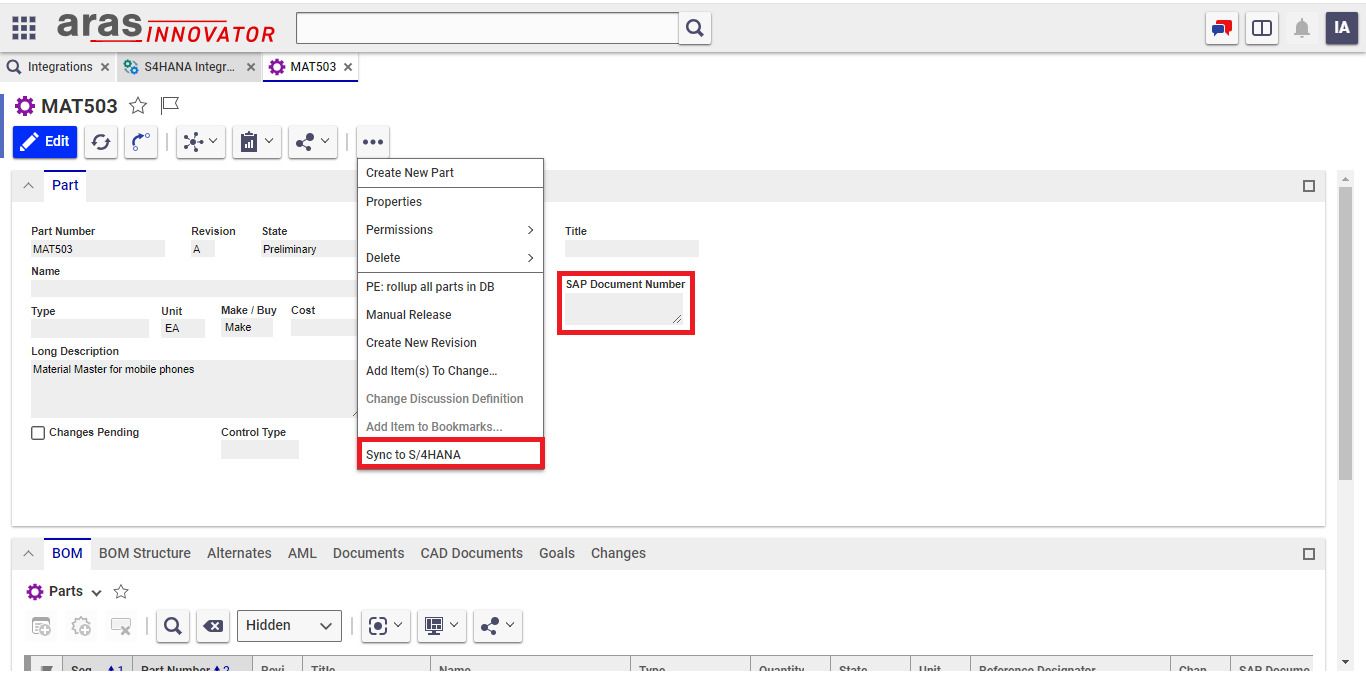
Task: Open the navigation grid menu
Action: [x=24, y=28]
